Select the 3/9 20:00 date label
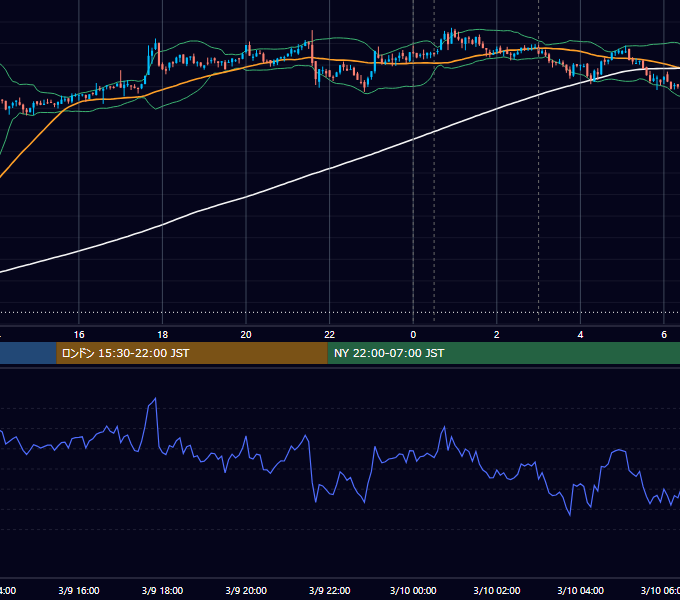Screen dimensions: 680x600 [x=246, y=590]
